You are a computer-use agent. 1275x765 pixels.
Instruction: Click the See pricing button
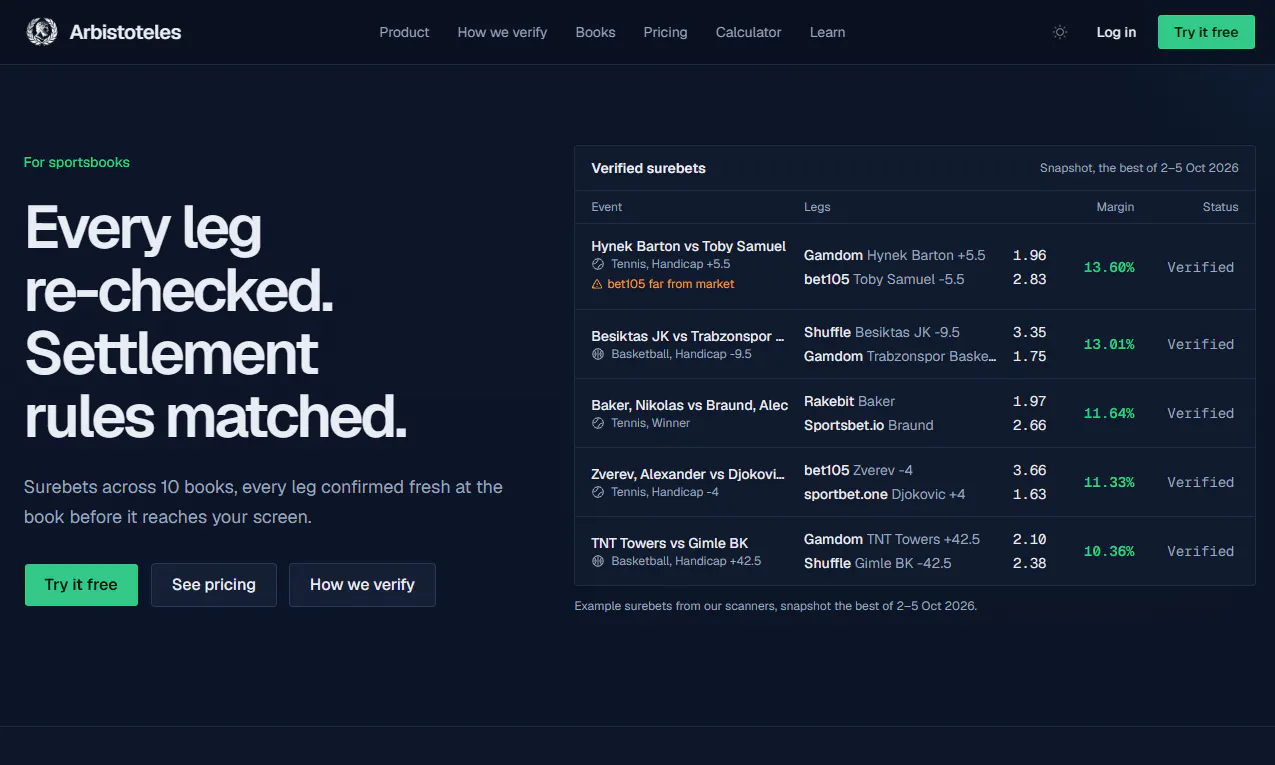pos(214,585)
